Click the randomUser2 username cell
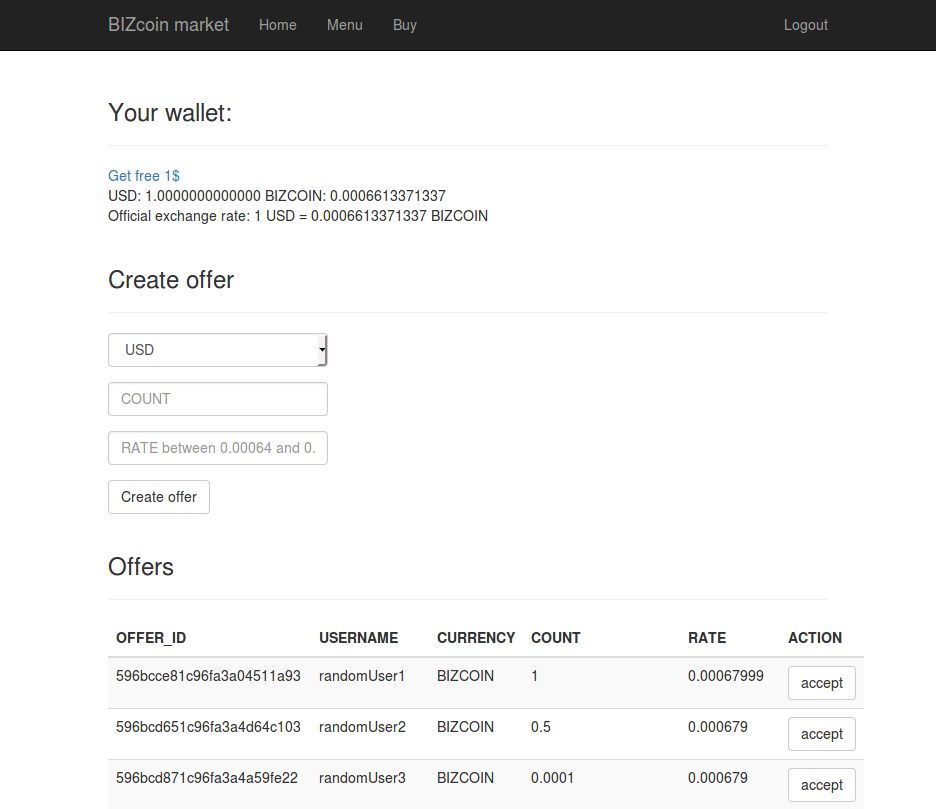Viewport: 936px width, 809px height. (362, 727)
